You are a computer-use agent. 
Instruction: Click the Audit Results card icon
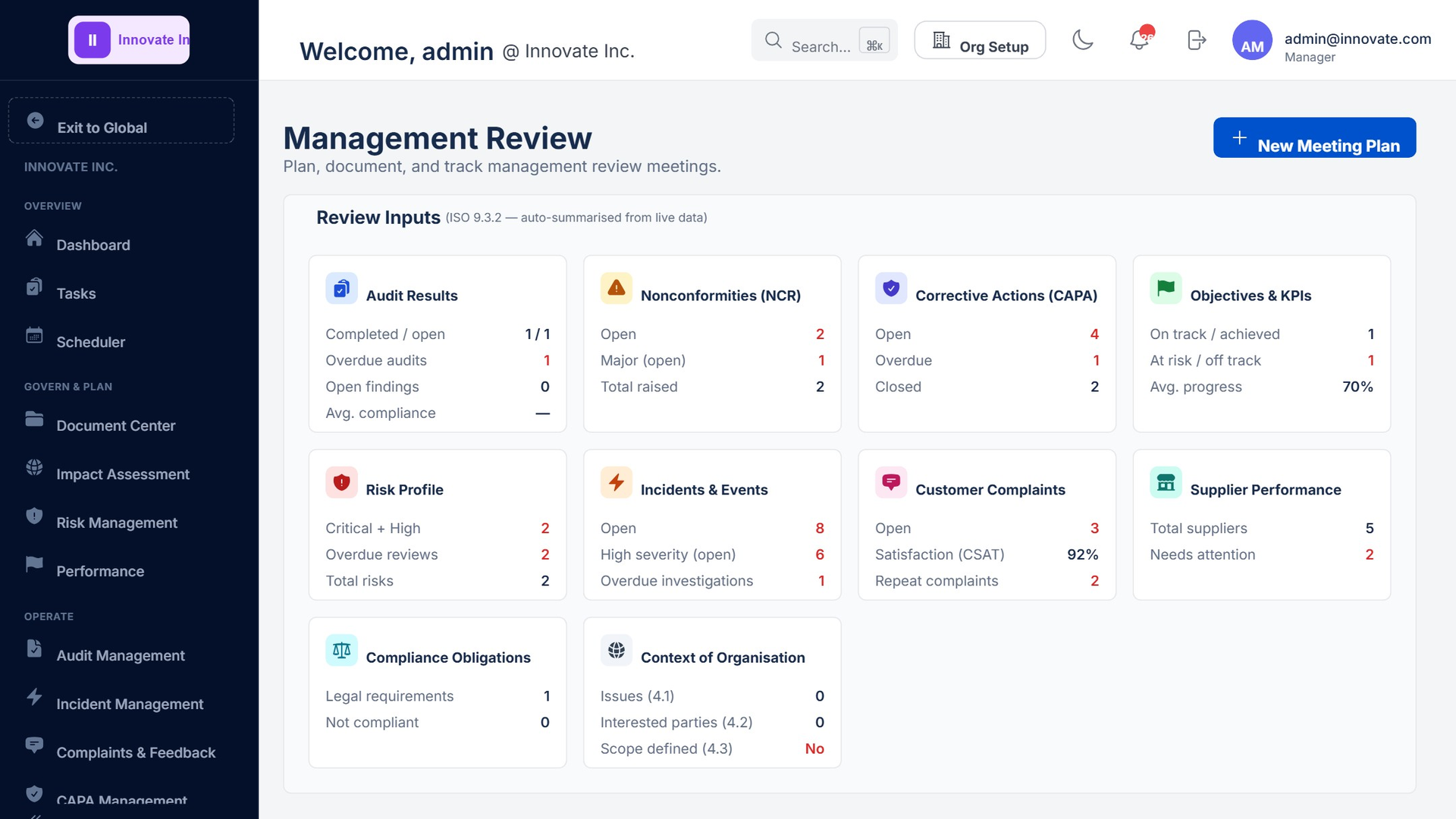[341, 288]
